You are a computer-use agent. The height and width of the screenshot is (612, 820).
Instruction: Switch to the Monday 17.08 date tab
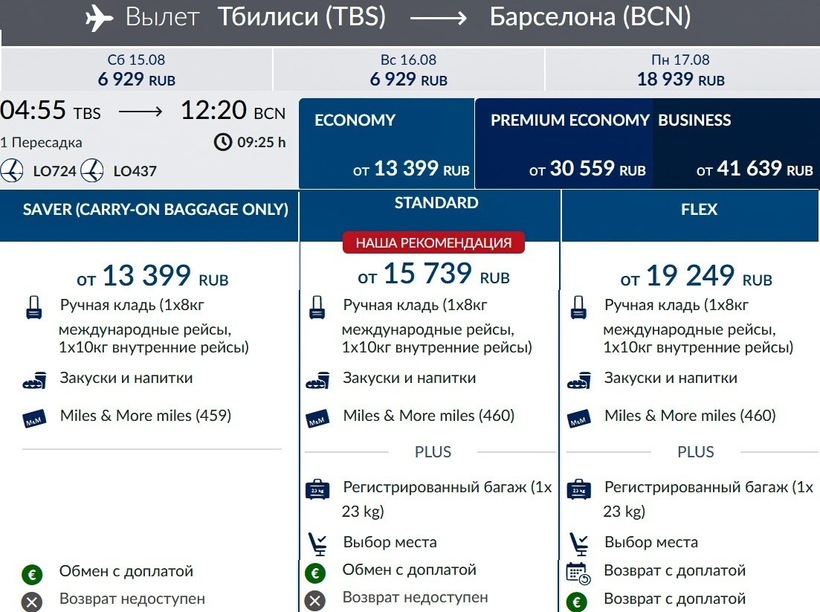(683, 70)
